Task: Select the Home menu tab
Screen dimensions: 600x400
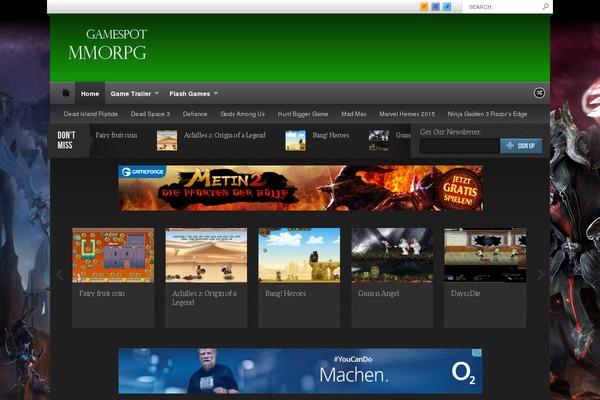Action: (x=90, y=93)
